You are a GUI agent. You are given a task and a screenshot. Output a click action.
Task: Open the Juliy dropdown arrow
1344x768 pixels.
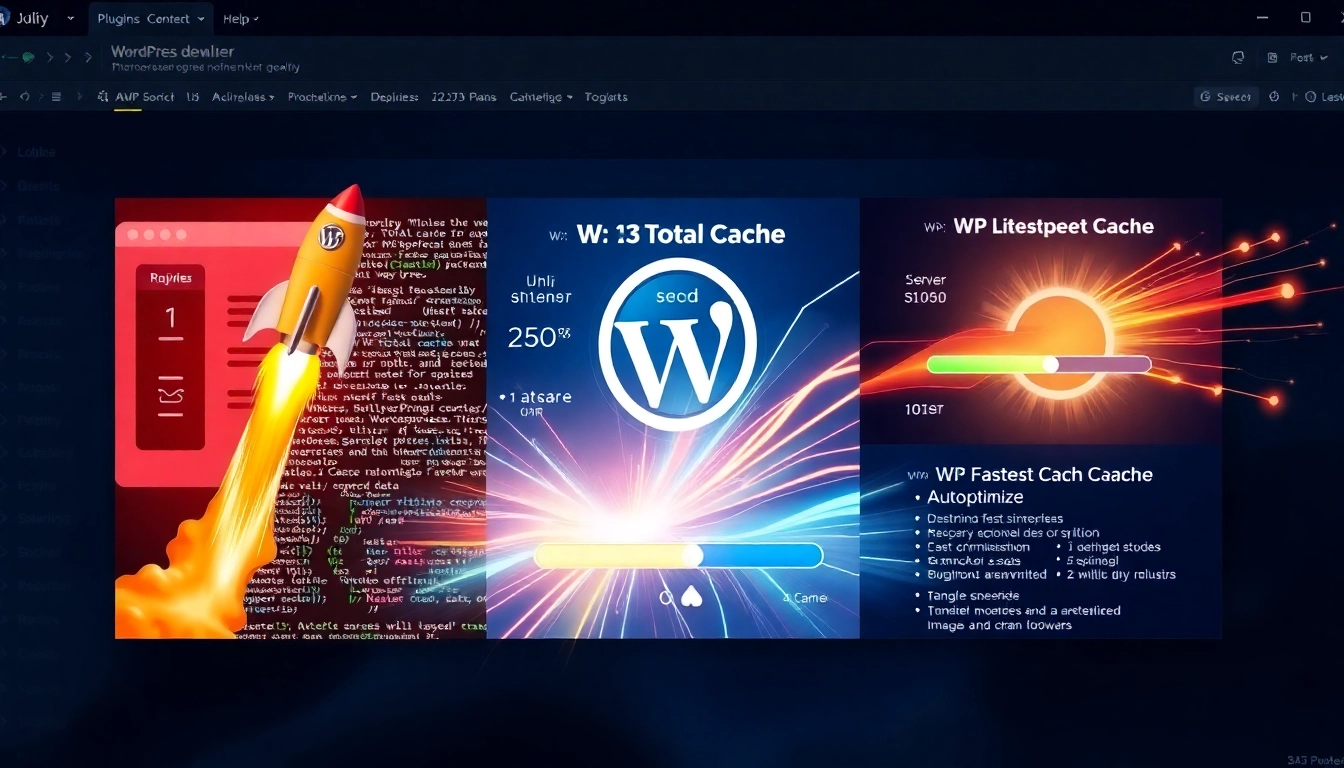[70, 19]
